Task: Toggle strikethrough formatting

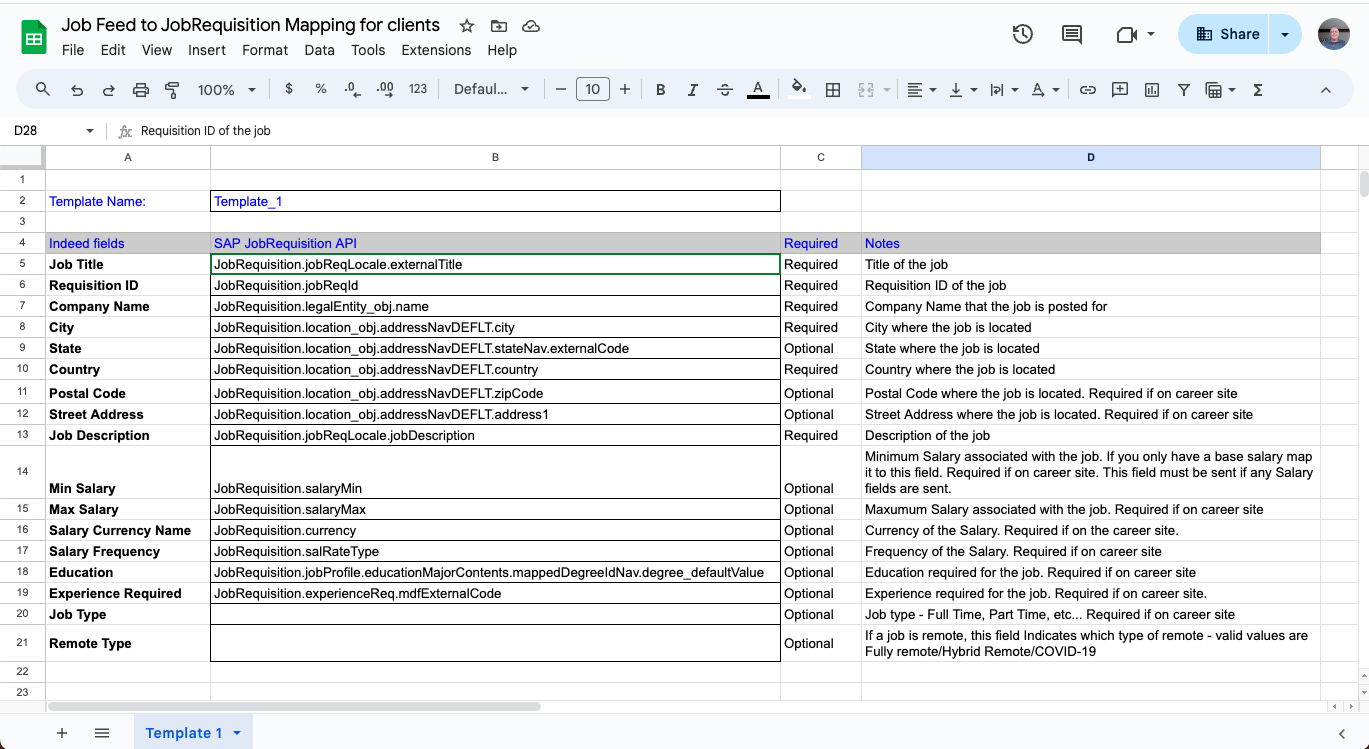Action: coord(725,89)
